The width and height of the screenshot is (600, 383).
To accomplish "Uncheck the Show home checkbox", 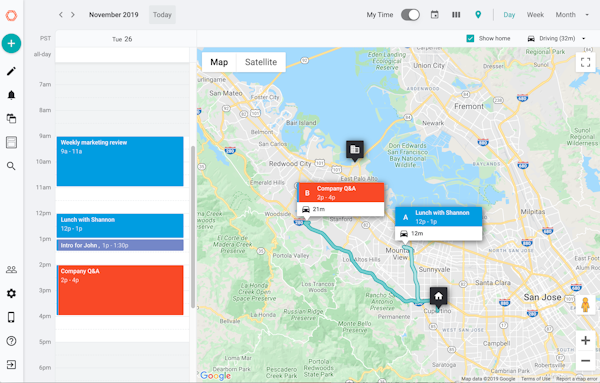I will pos(470,39).
